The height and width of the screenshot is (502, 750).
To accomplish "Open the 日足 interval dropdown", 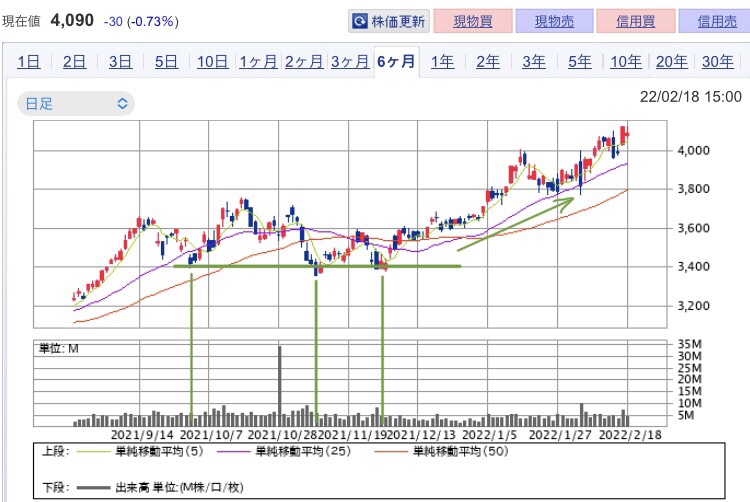I will click(76, 104).
